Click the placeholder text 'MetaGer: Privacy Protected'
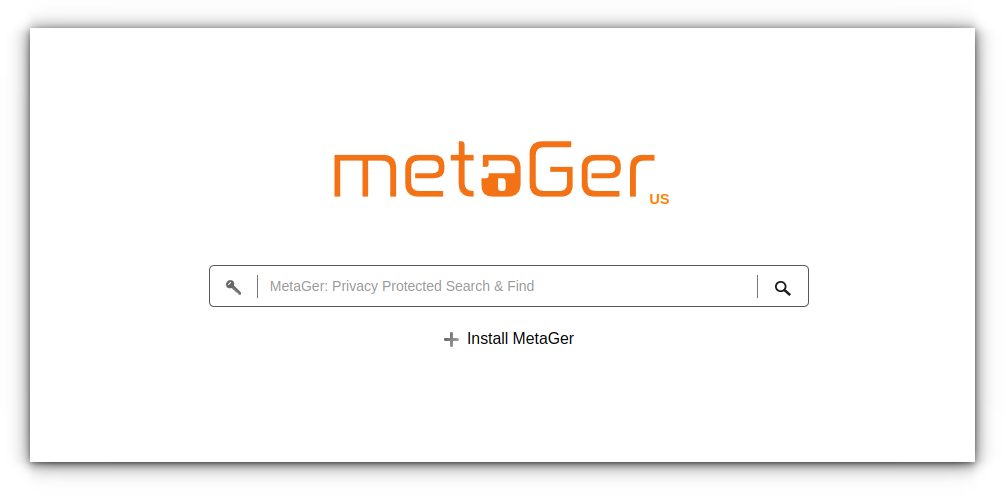This screenshot has height=494, width=1005. tap(348, 286)
